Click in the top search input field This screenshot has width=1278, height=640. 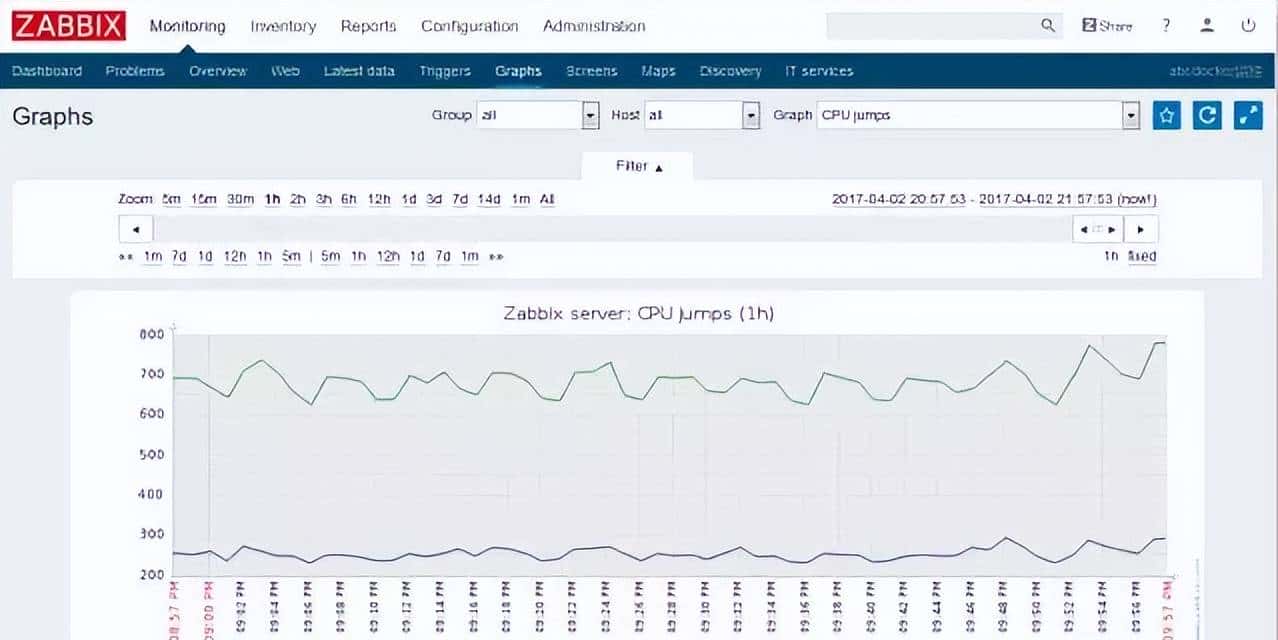930,26
